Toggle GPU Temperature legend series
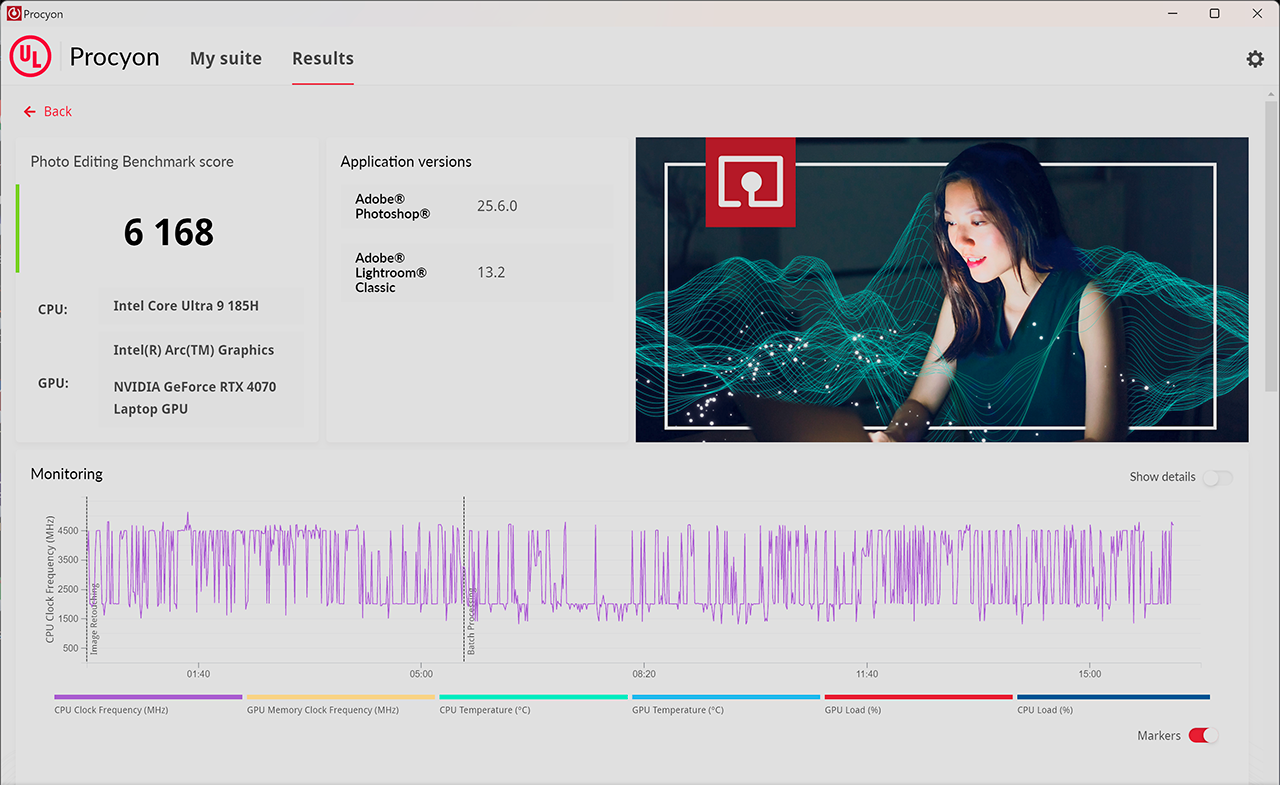Image resolution: width=1280 pixels, height=785 pixels. click(x=726, y=703)
